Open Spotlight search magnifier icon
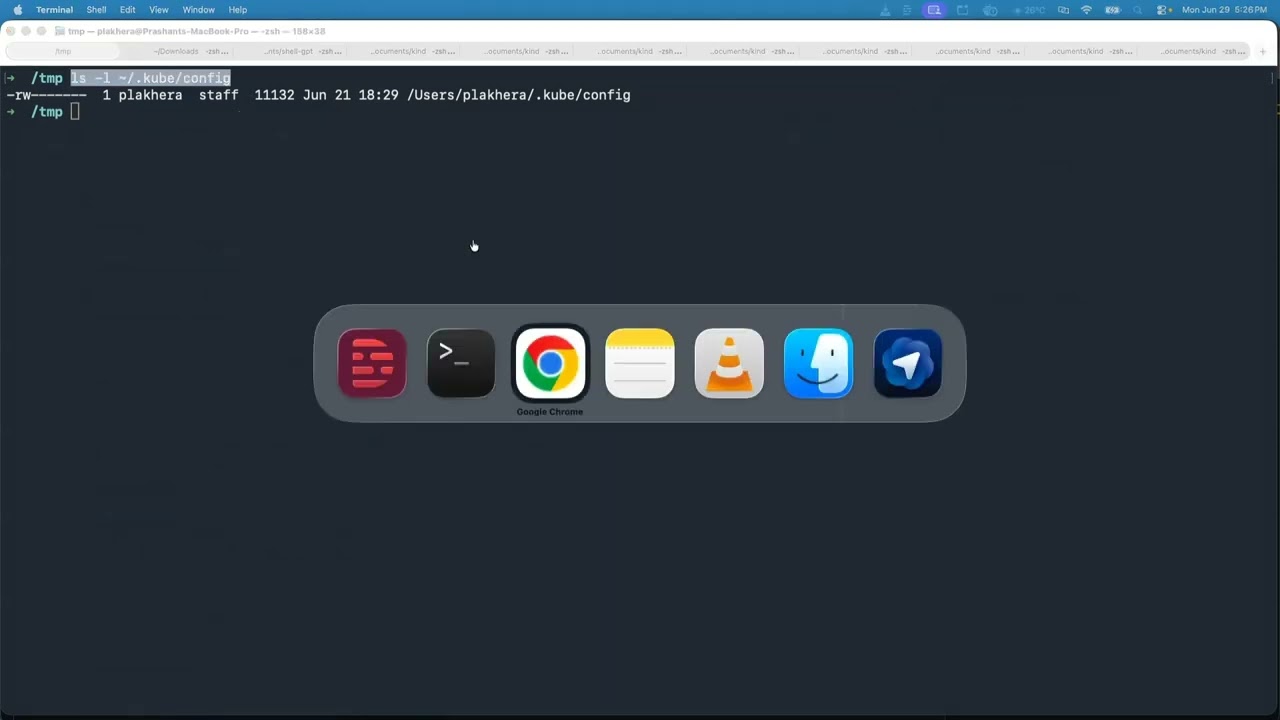This screenshot has height=720, width=1280. pos(1139,10)
